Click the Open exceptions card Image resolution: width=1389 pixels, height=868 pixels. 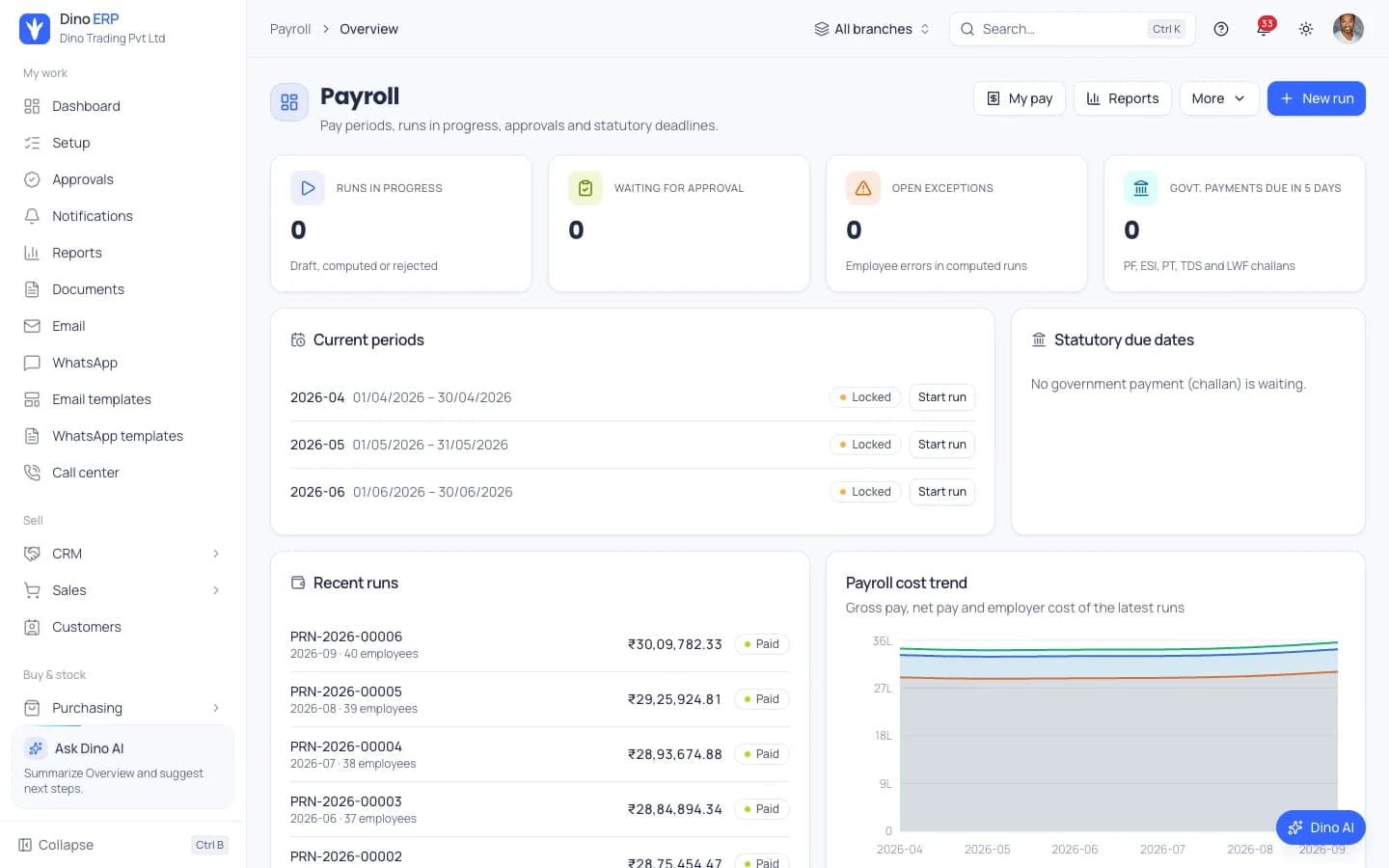pos(957,224)
